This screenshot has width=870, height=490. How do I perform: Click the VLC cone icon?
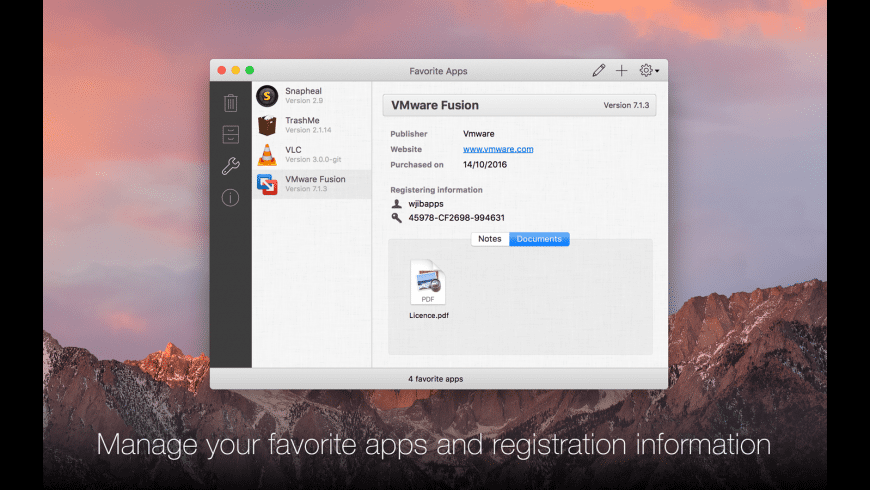click(267, 155)
